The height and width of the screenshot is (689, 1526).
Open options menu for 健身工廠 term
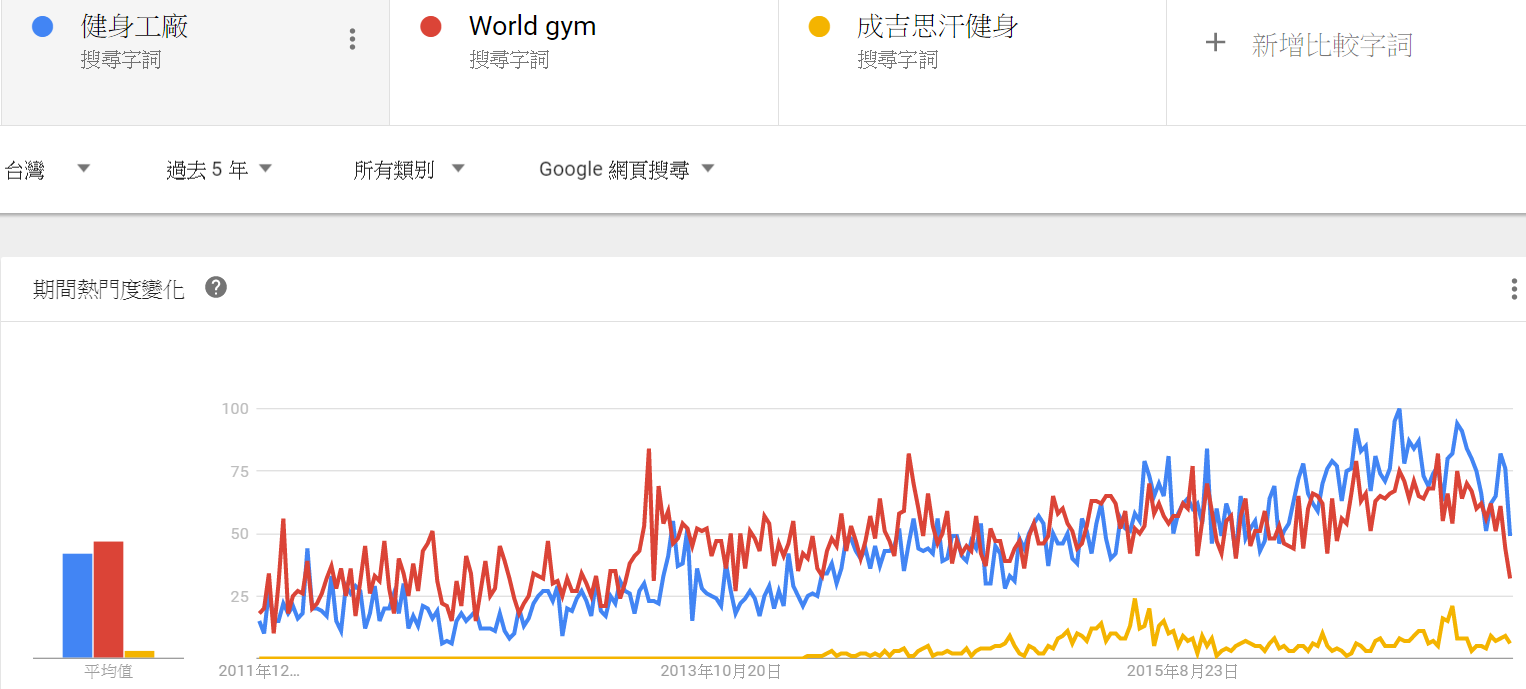click(x=352, y=39)
